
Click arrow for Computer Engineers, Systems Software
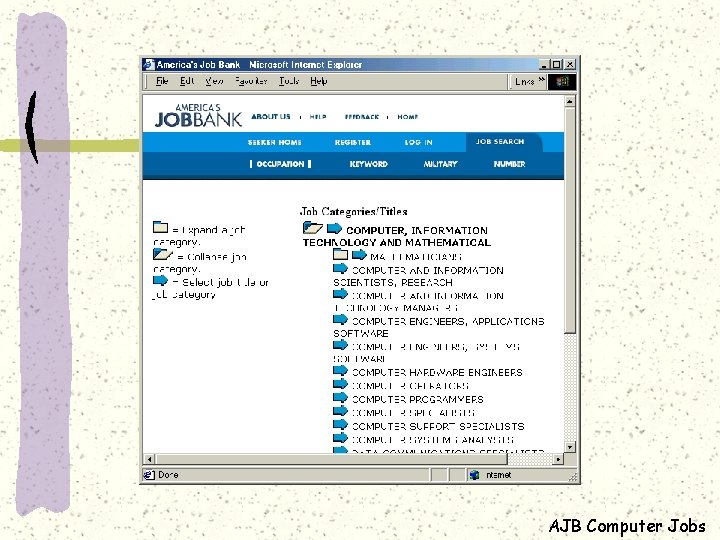[340, 345]
